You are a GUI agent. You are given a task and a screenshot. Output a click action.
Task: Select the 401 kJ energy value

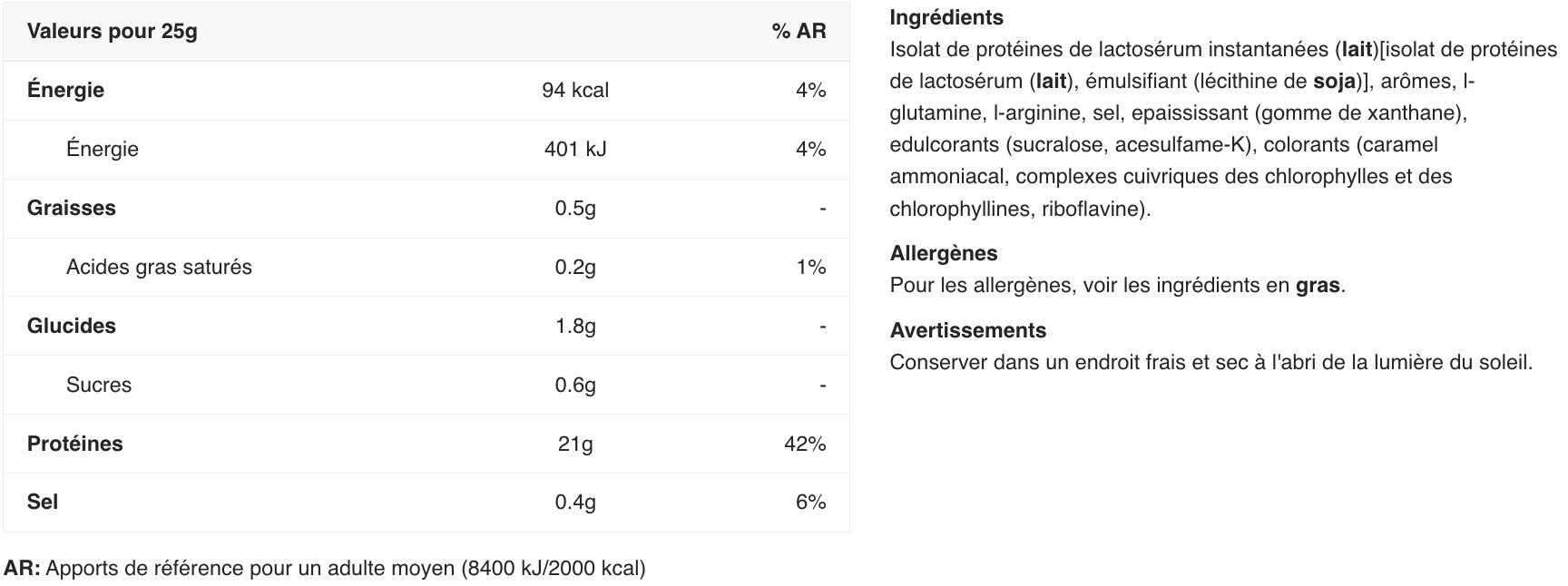point(575,149)
